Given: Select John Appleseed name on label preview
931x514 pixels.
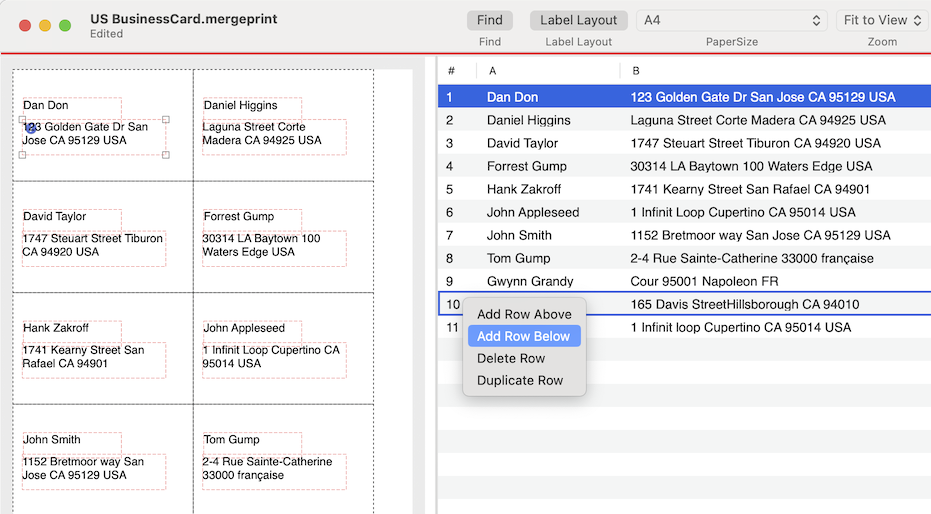Looking at the screenshot, I should [252, 331].
